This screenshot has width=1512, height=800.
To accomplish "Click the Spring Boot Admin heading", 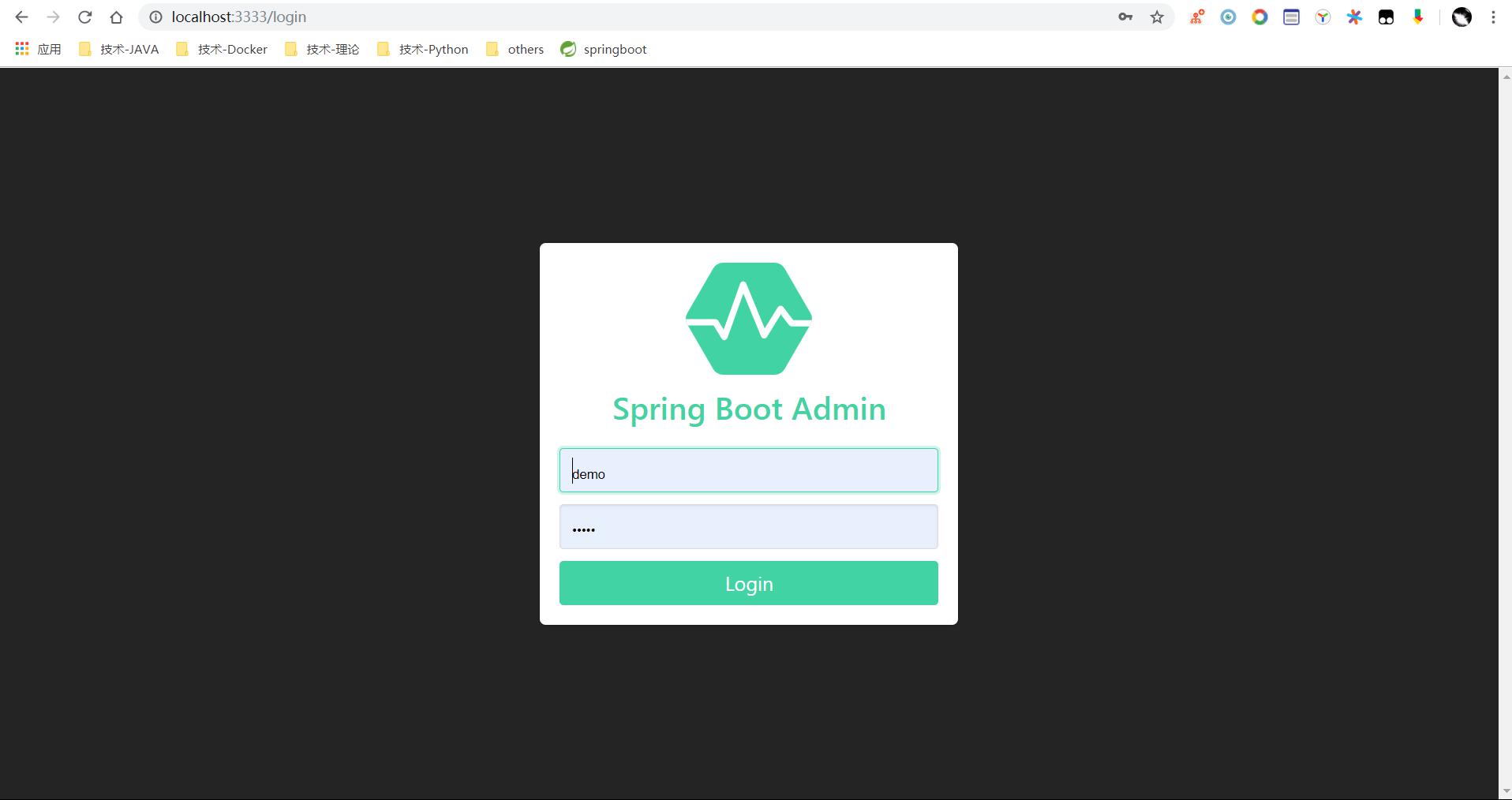I will 749,409.
